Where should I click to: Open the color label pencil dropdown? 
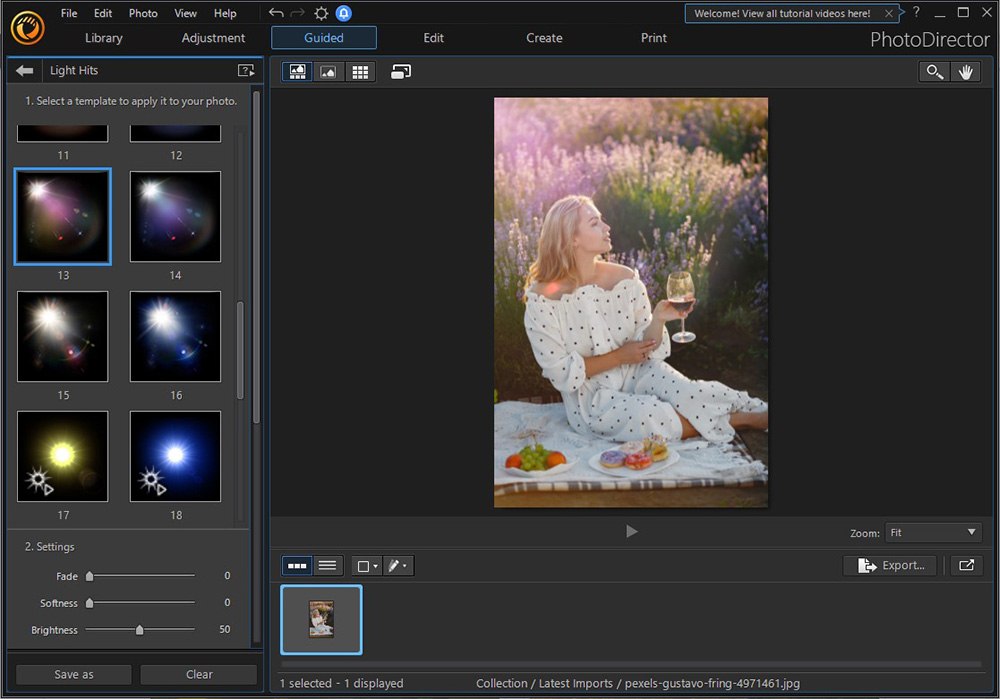click(x=399, y=565)
